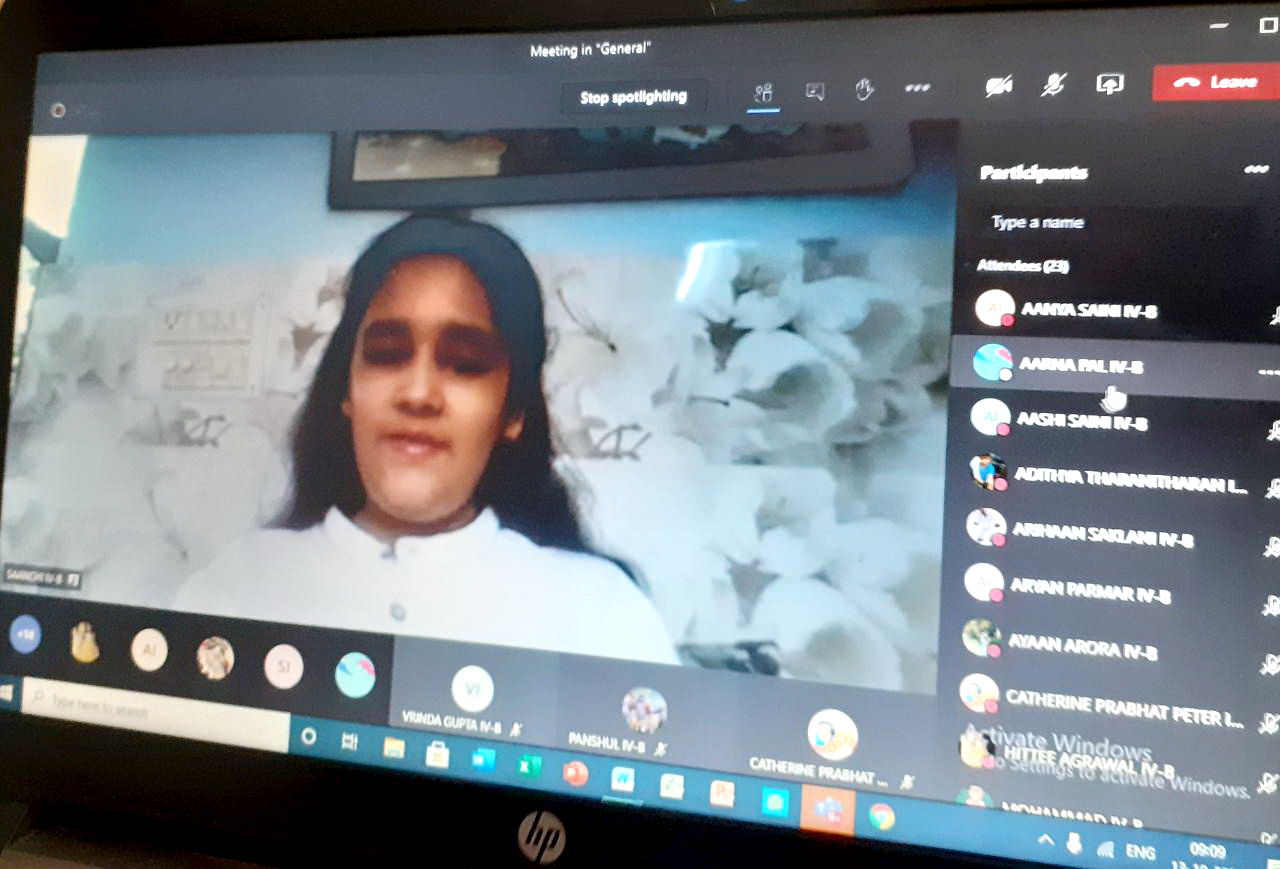Open Task View icon on taskbar

(350, 741)
